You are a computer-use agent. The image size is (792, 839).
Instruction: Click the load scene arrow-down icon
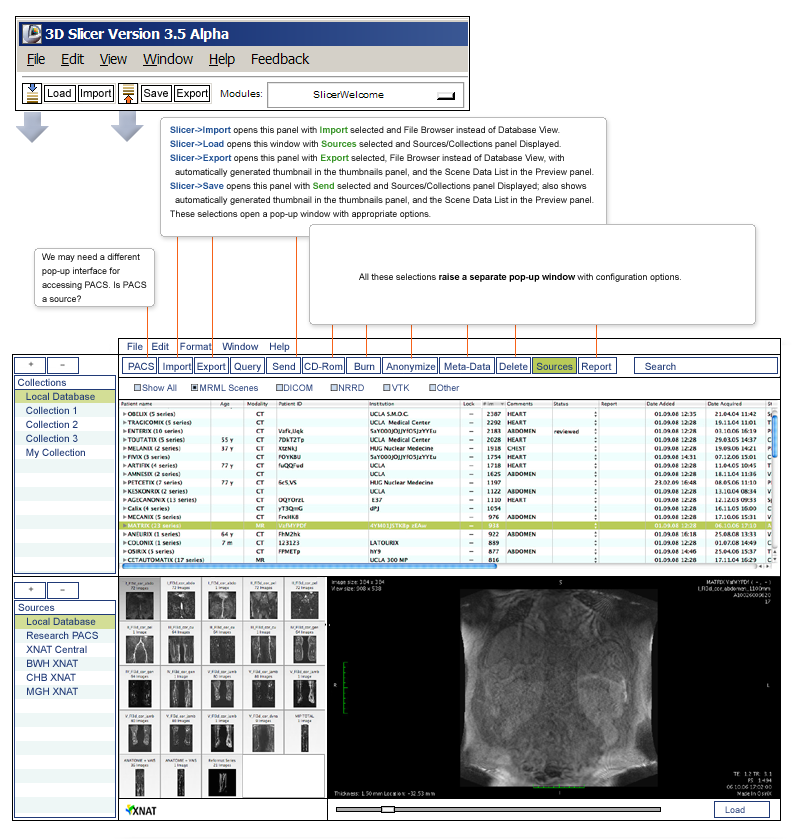point(32,94)
